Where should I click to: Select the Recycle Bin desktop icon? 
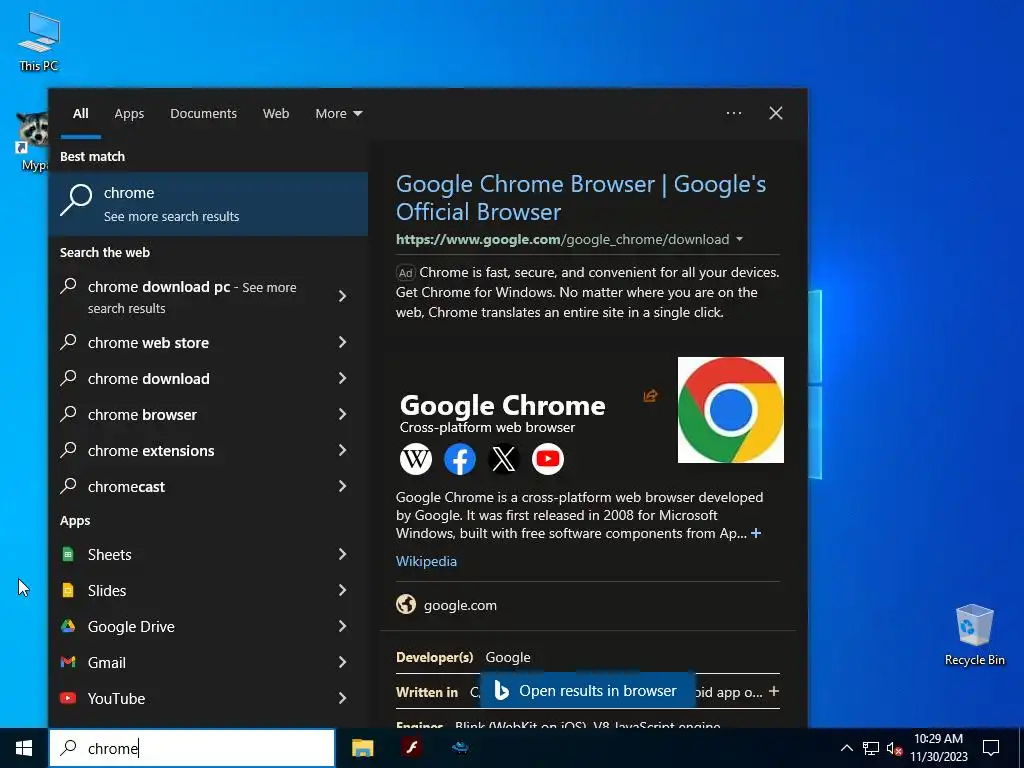(x=974, y=635)
